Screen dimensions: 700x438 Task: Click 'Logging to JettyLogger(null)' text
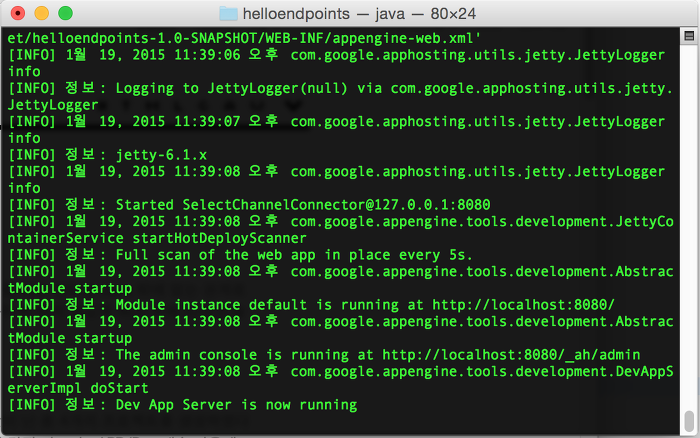(x=231, y=88)
